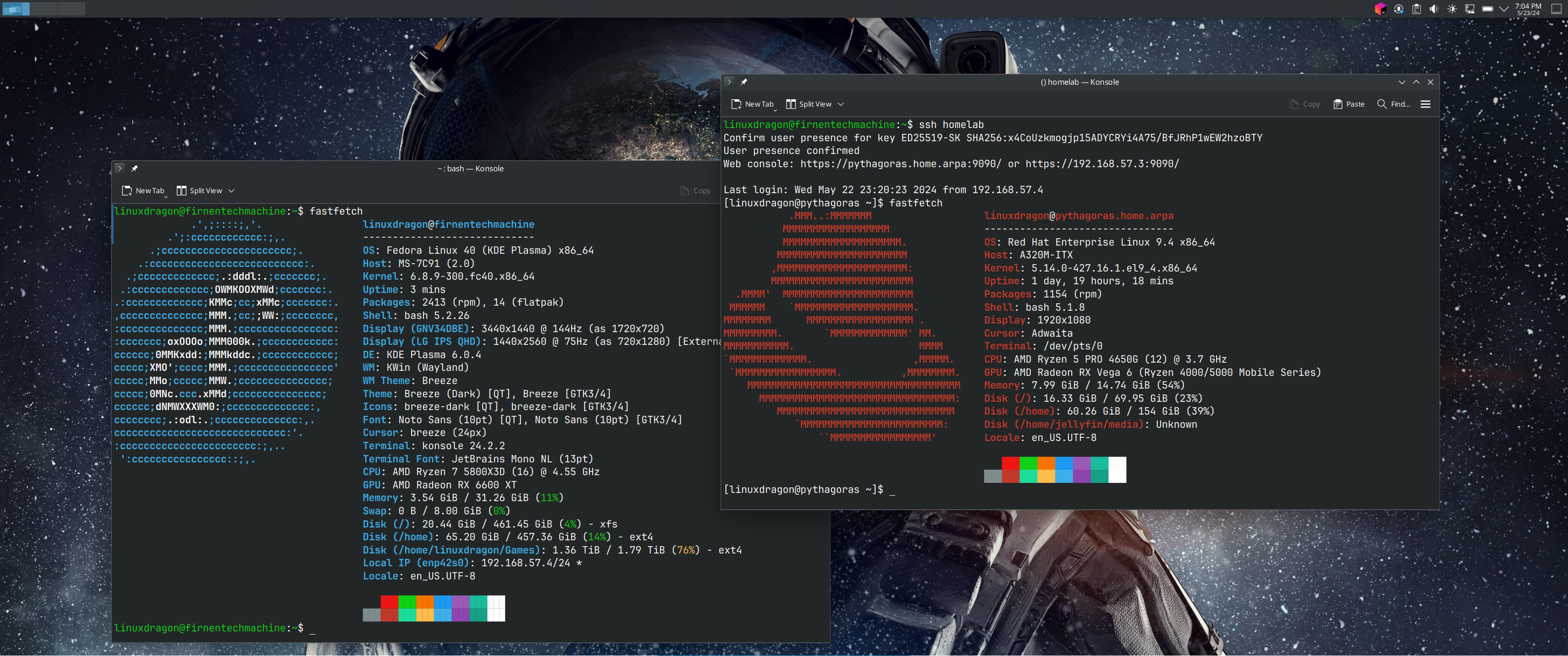Open the system updates tray icon
The width and height of the screenshot is (1568, 656).
click(x=1398, y=9)
